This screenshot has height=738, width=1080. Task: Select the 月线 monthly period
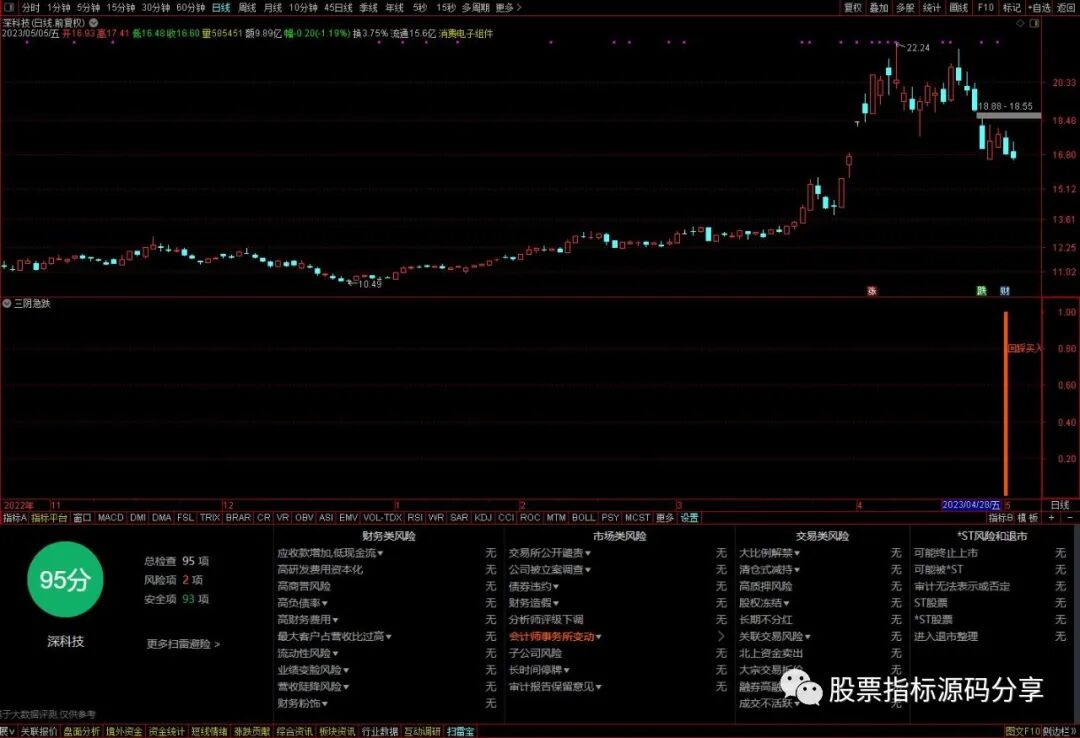[x=273, y=8]
